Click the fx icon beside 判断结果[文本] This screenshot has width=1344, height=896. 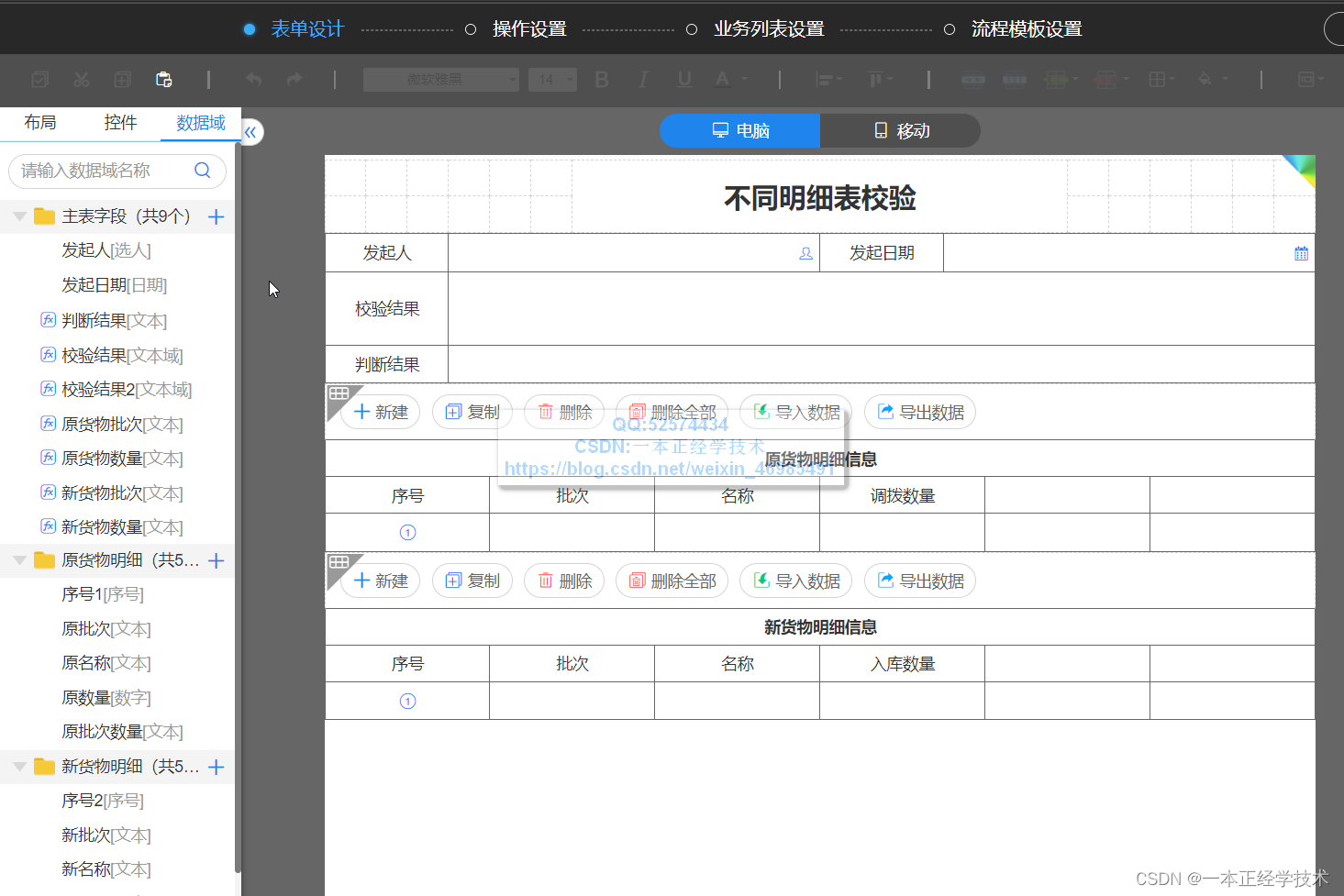coord(49,320)
